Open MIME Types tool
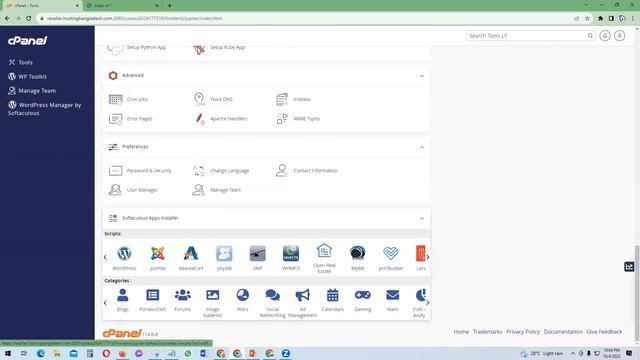 click(x=298, y=118)
